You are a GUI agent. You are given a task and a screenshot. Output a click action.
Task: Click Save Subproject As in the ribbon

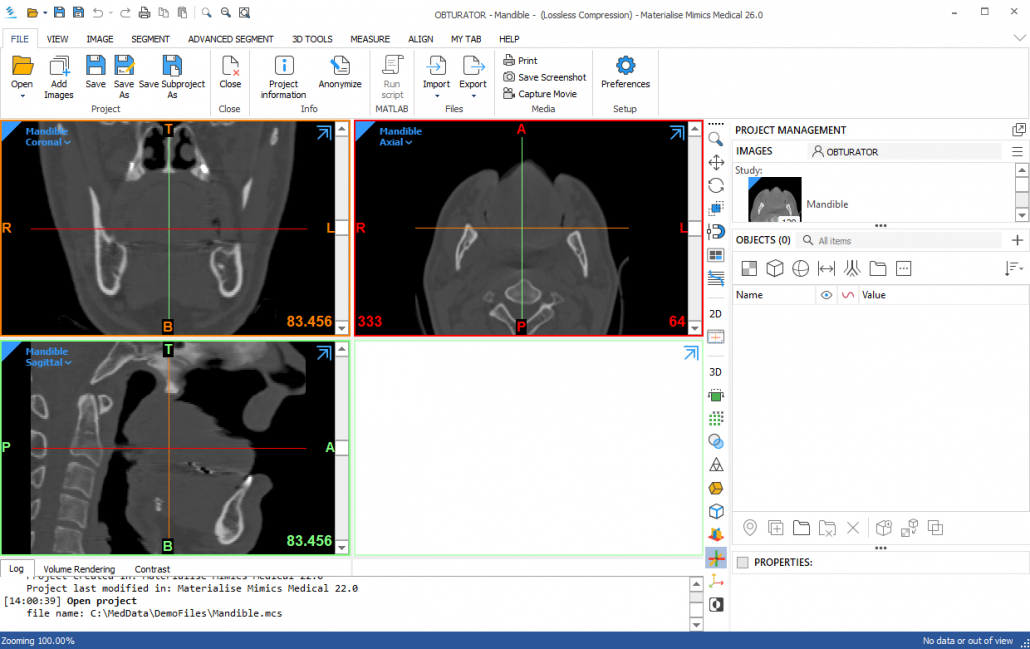pos(172,76)
